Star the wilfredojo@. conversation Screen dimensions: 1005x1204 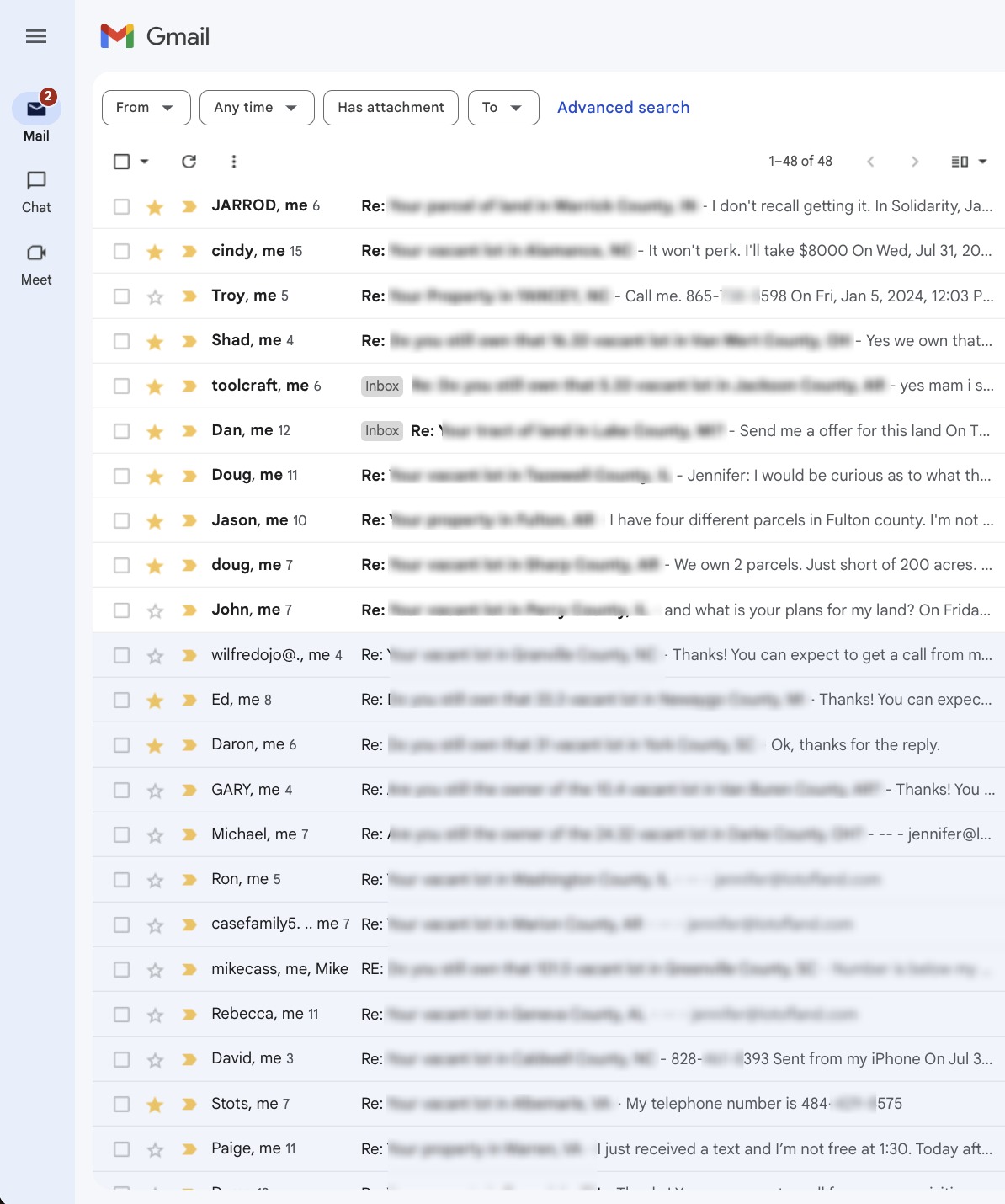[155, 655]
